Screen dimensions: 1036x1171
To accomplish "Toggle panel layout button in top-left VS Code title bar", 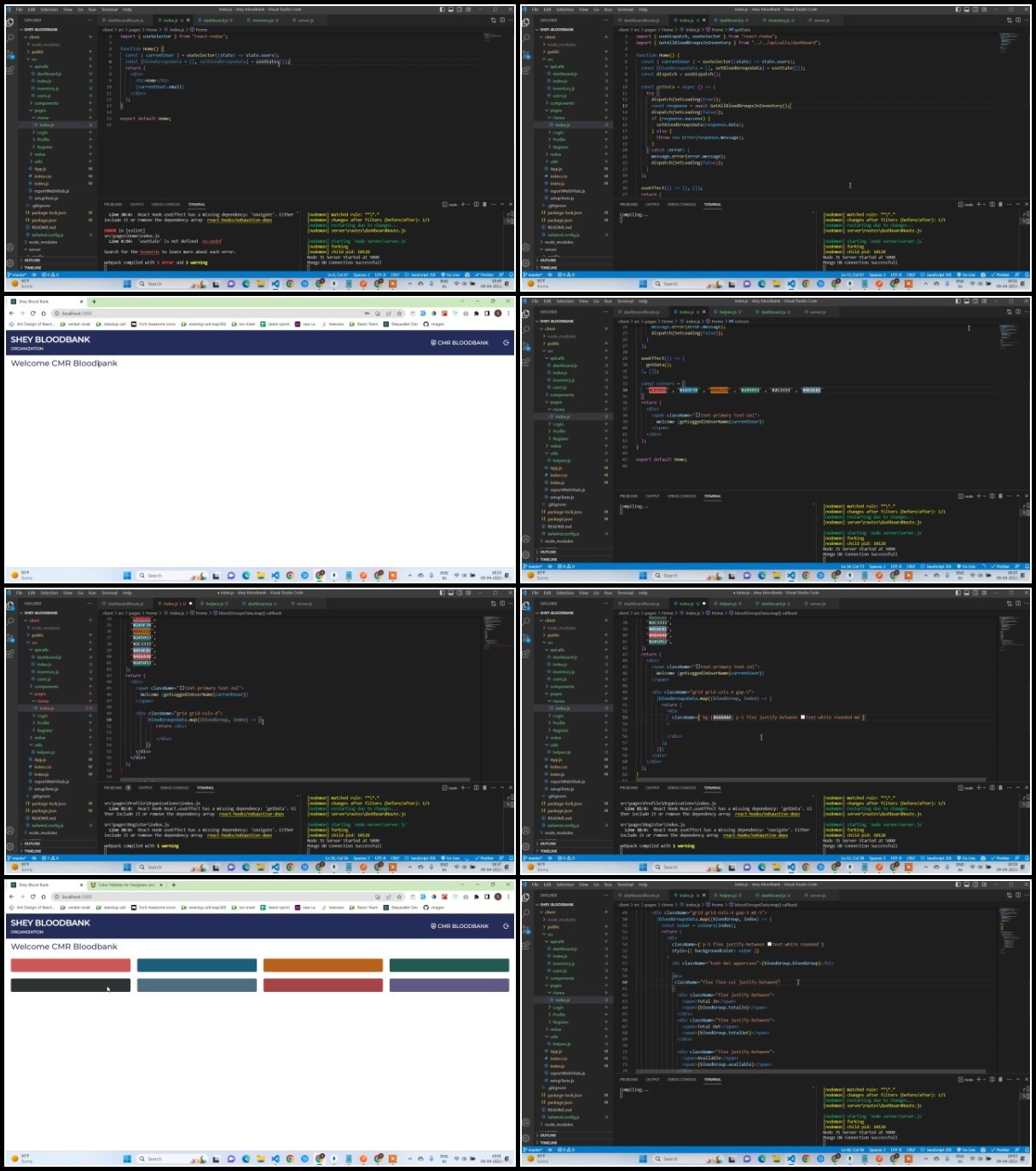I will (x=450, y=9).
